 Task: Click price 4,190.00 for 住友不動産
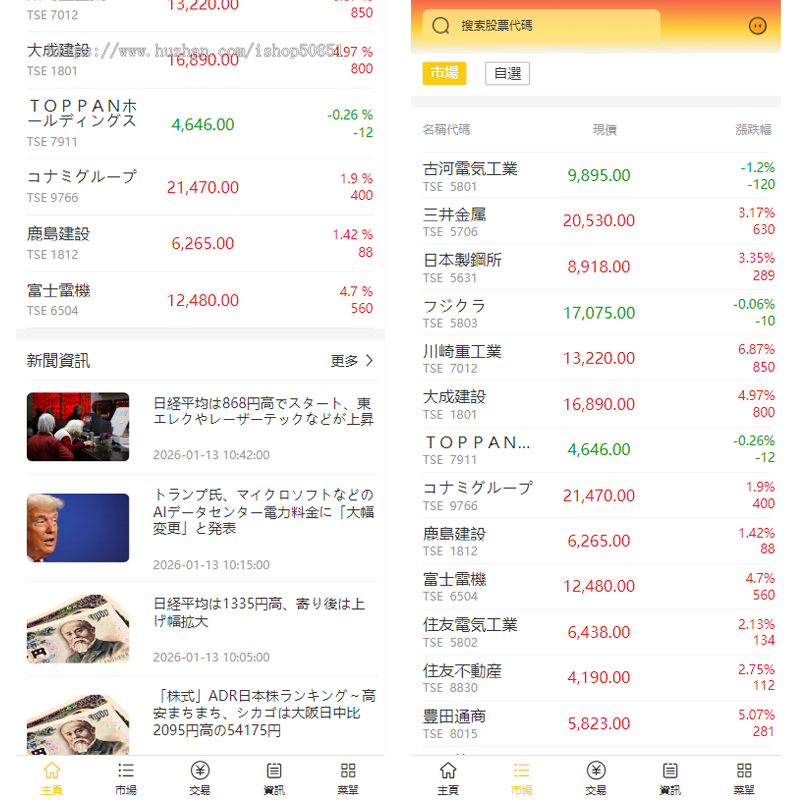[x=599, y=678]
